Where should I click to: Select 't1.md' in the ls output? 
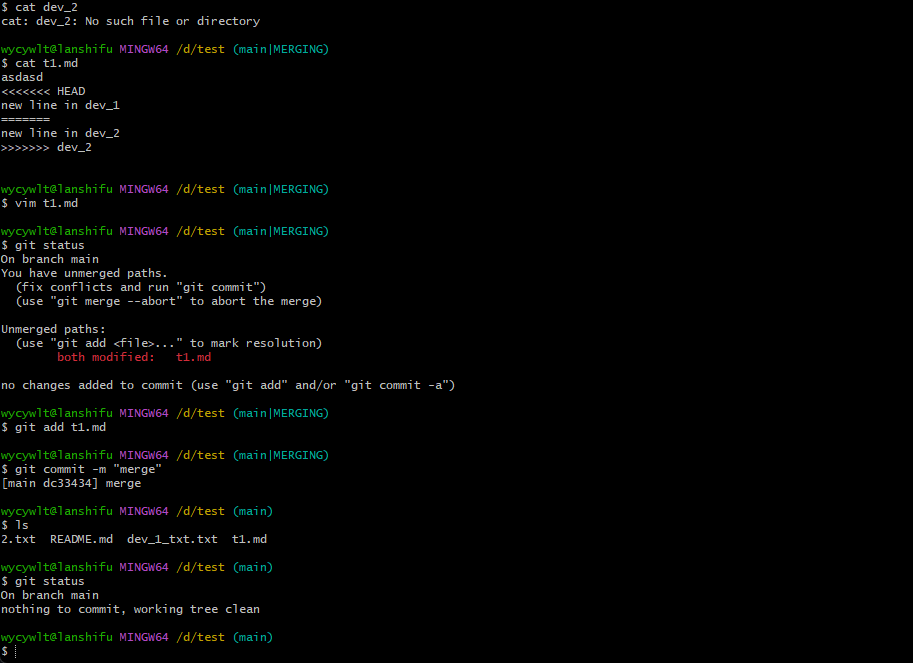tap(249, 539)
